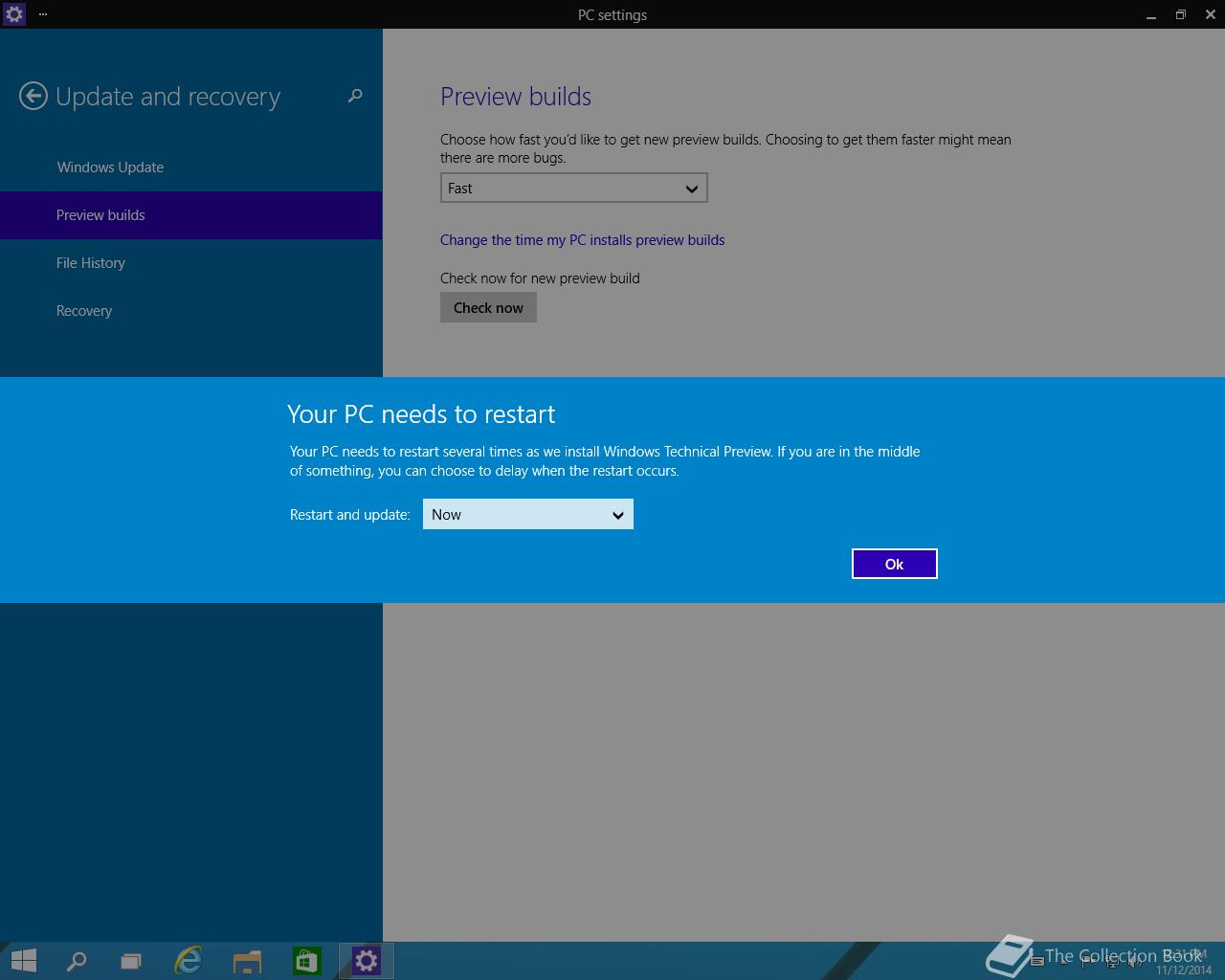The height and width of the screenshot is (980, 1225).
Task: Open File History in the sidebar
Action: click(191, 263)
